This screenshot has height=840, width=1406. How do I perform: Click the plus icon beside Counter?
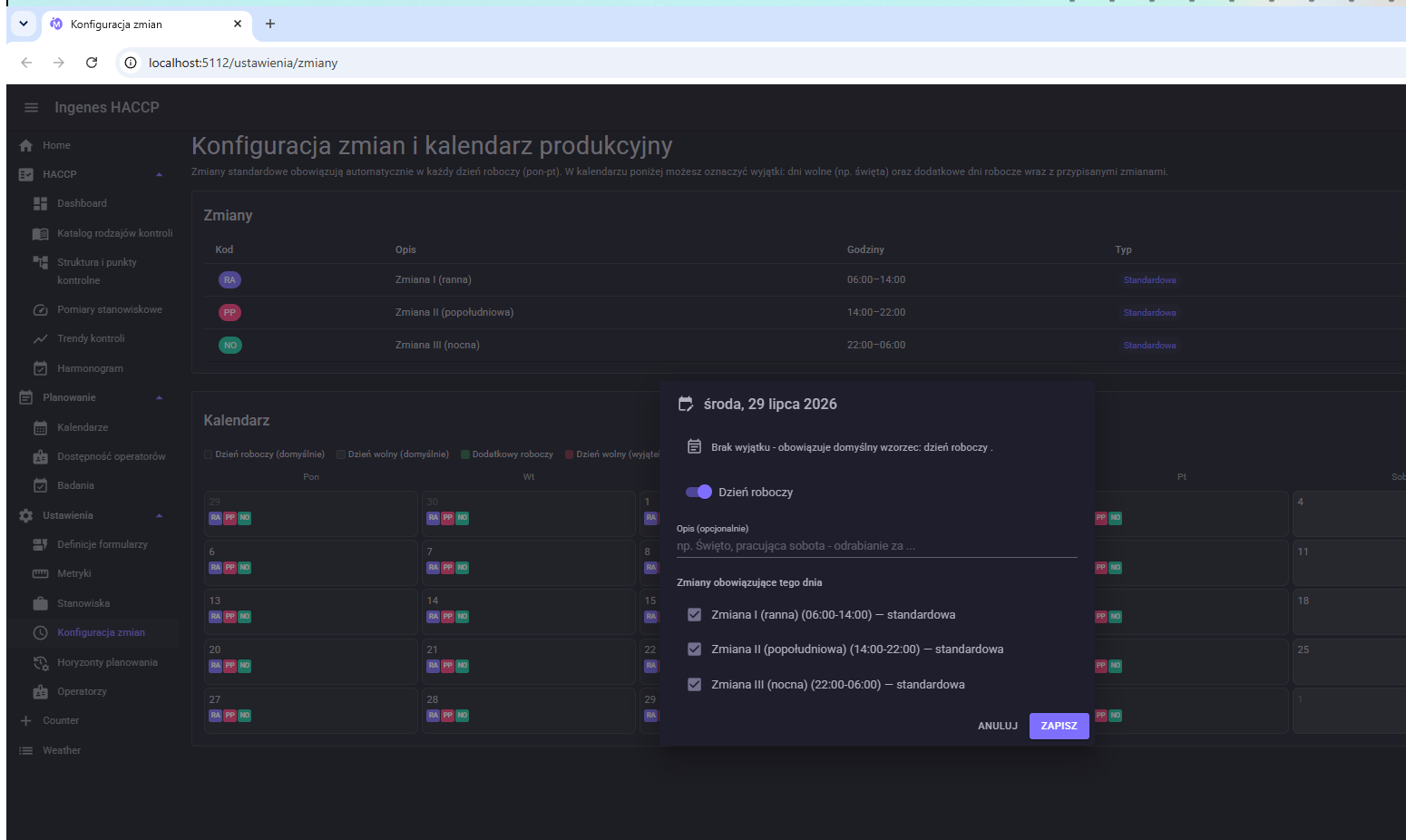[25, 720]
